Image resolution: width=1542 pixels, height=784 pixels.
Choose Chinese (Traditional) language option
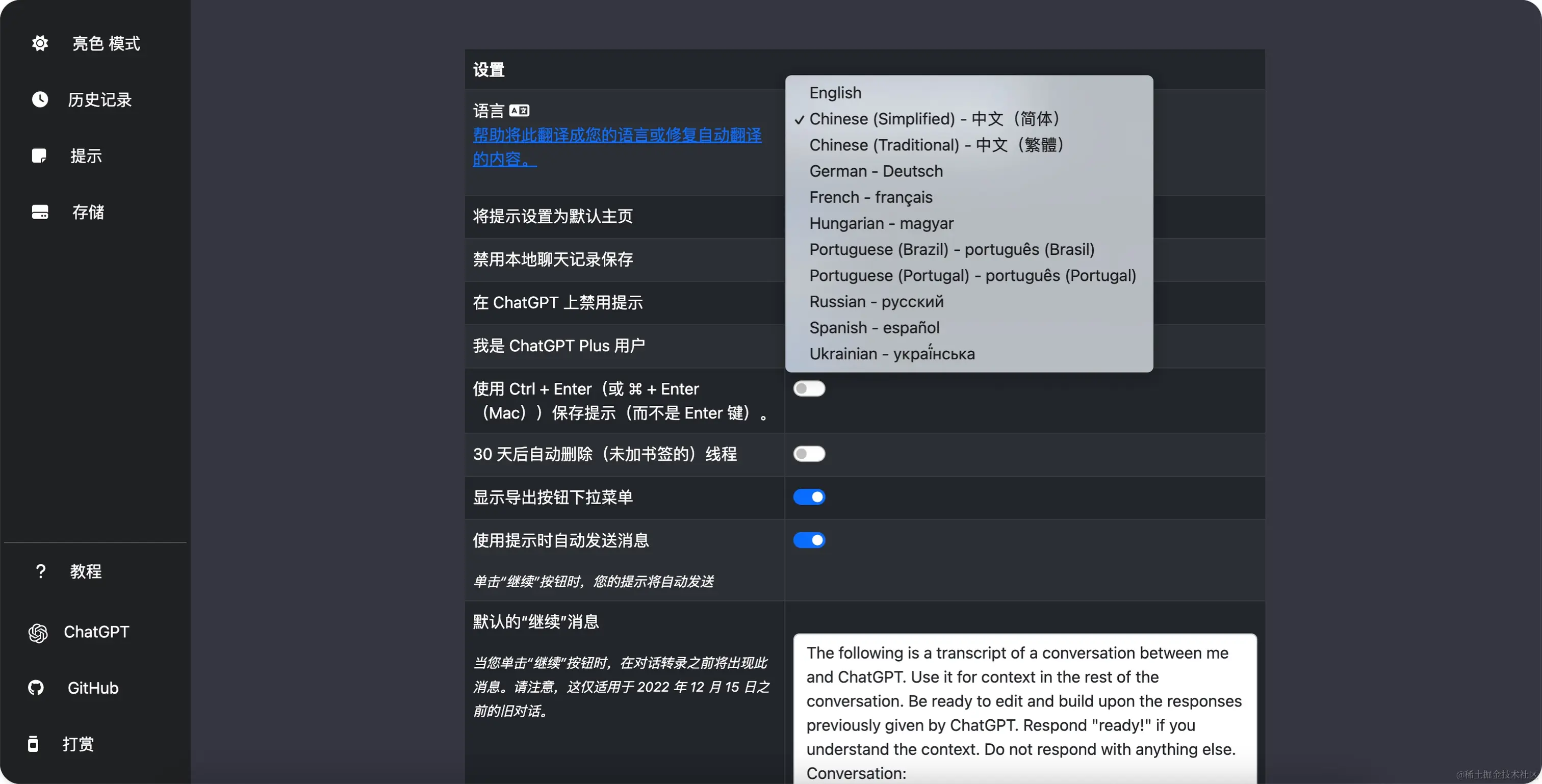point(936,145)
